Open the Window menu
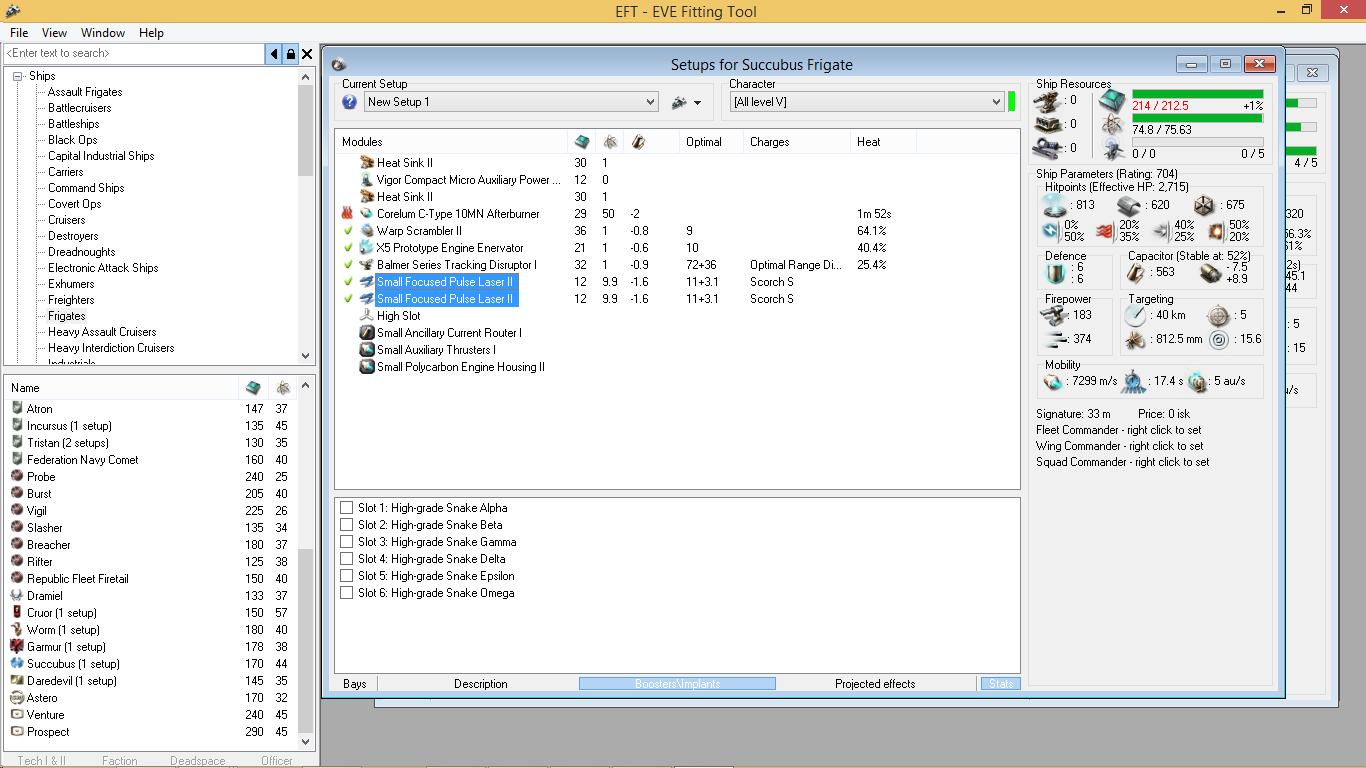This screenshot has width=1366, height=768. pos(103,33)
